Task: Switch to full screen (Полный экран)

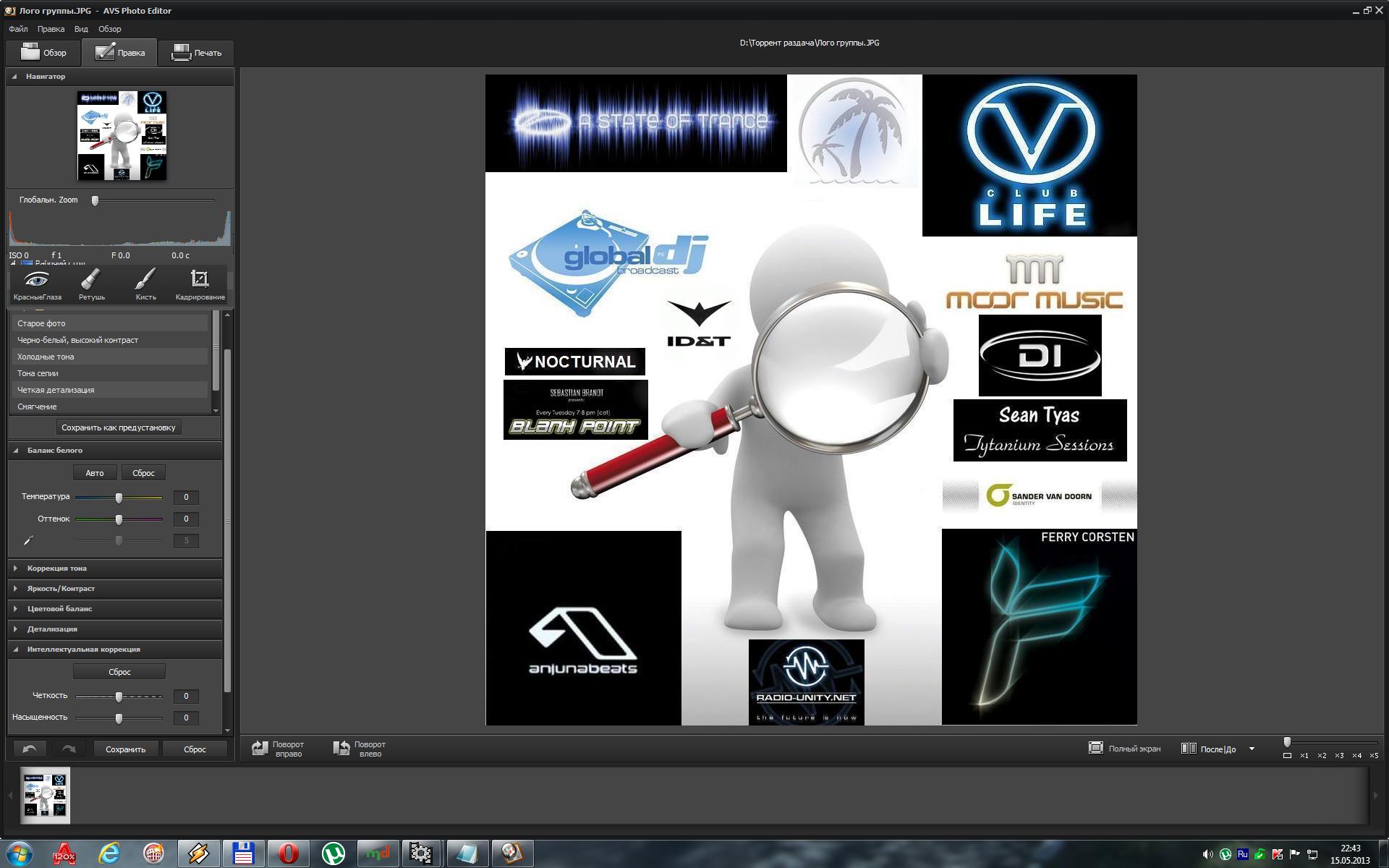Action: [x=1124, y=749]
